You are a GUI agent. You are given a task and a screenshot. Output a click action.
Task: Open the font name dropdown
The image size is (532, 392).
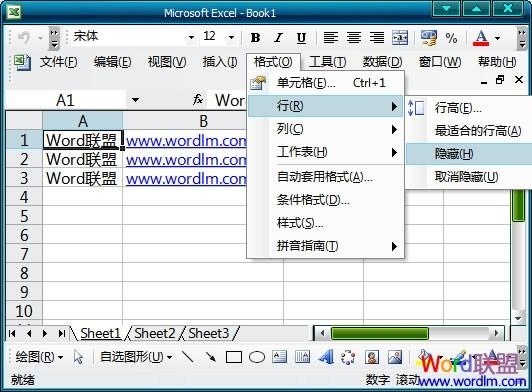(191, 37)
